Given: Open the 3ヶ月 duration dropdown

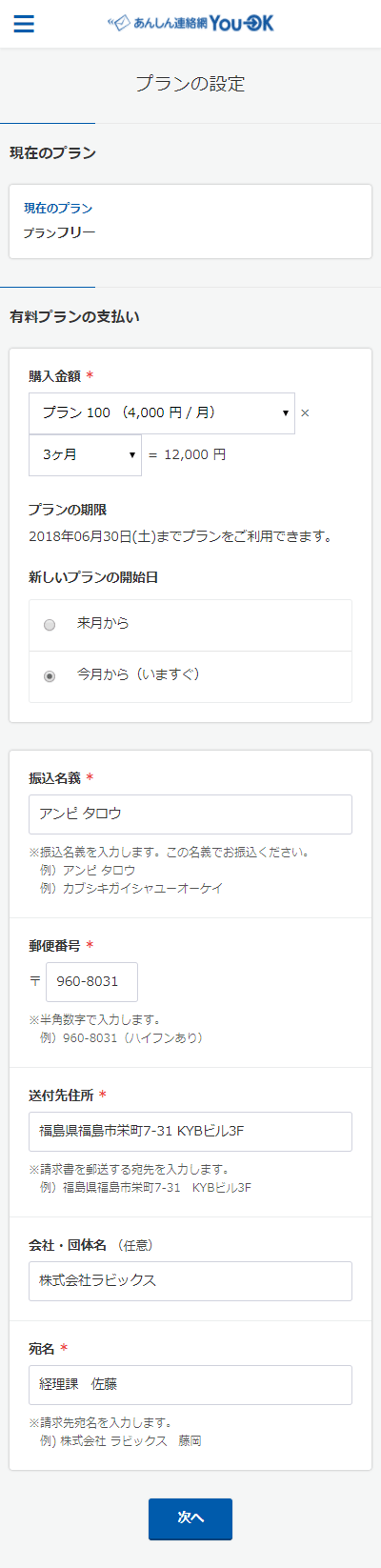Looking at the screenshot, I should tap(85, 455).
